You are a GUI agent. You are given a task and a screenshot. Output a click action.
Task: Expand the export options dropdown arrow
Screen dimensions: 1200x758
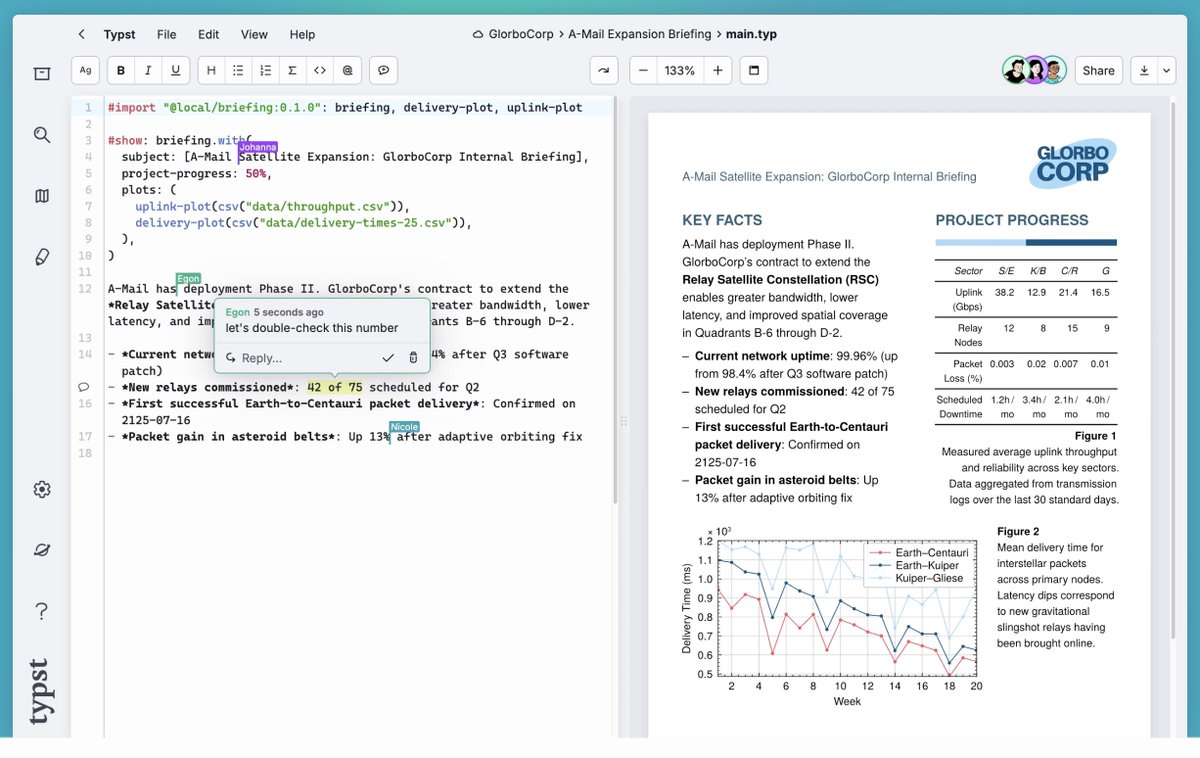coord(1166,71)
